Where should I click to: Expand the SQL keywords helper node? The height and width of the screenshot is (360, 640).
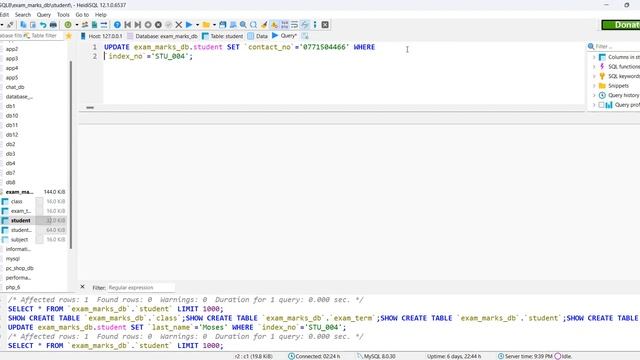(x=594, y=76)
